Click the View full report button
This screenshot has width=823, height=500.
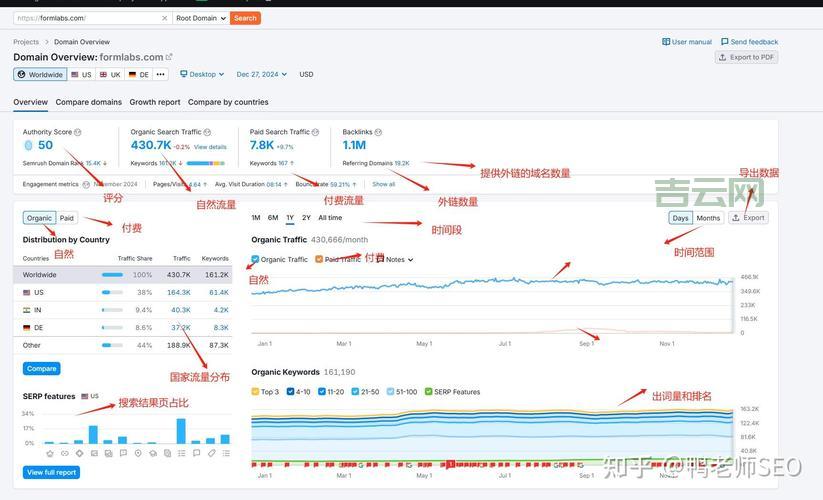click(x=51, y=472)
